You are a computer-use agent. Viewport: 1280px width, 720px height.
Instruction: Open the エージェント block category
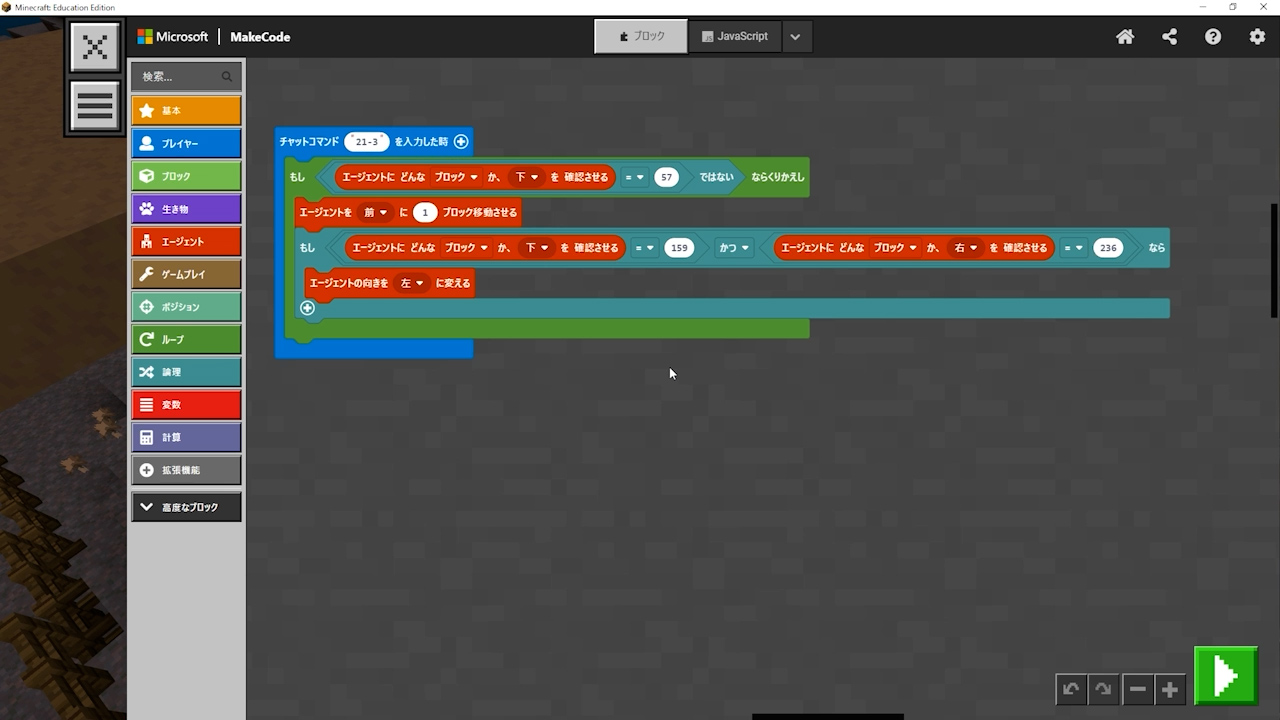tap(186, 241)
